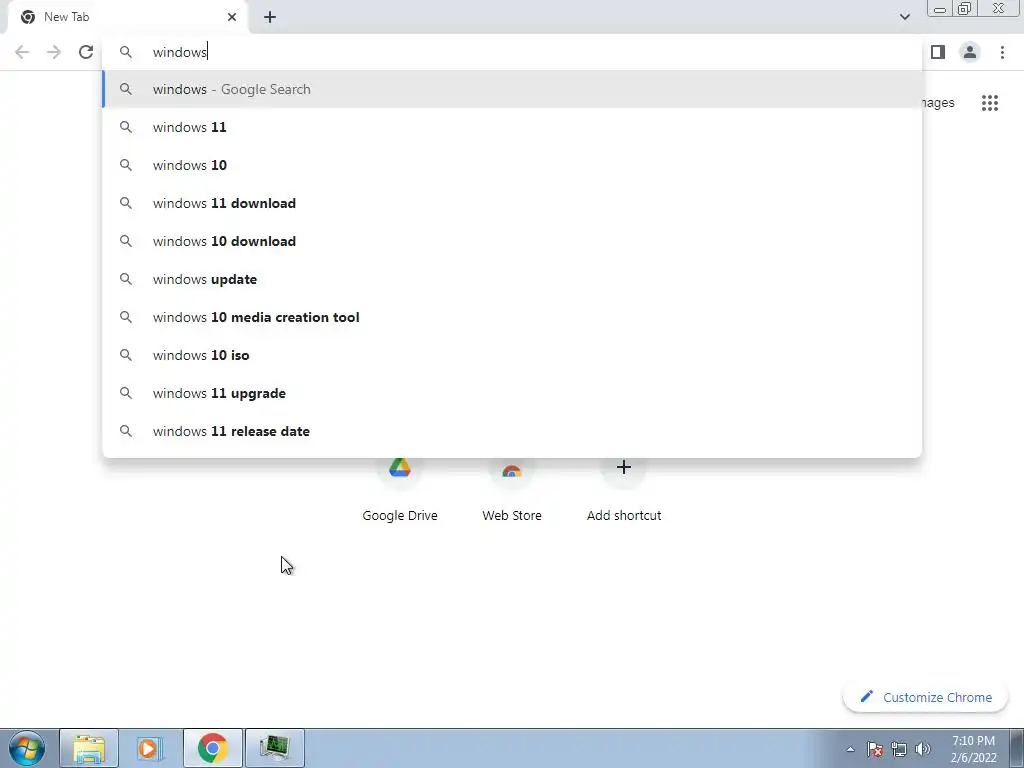The image size is (1024, 768).
Task: Open Windows Explorer from the taskbar
Action: (x=89, y=748)
